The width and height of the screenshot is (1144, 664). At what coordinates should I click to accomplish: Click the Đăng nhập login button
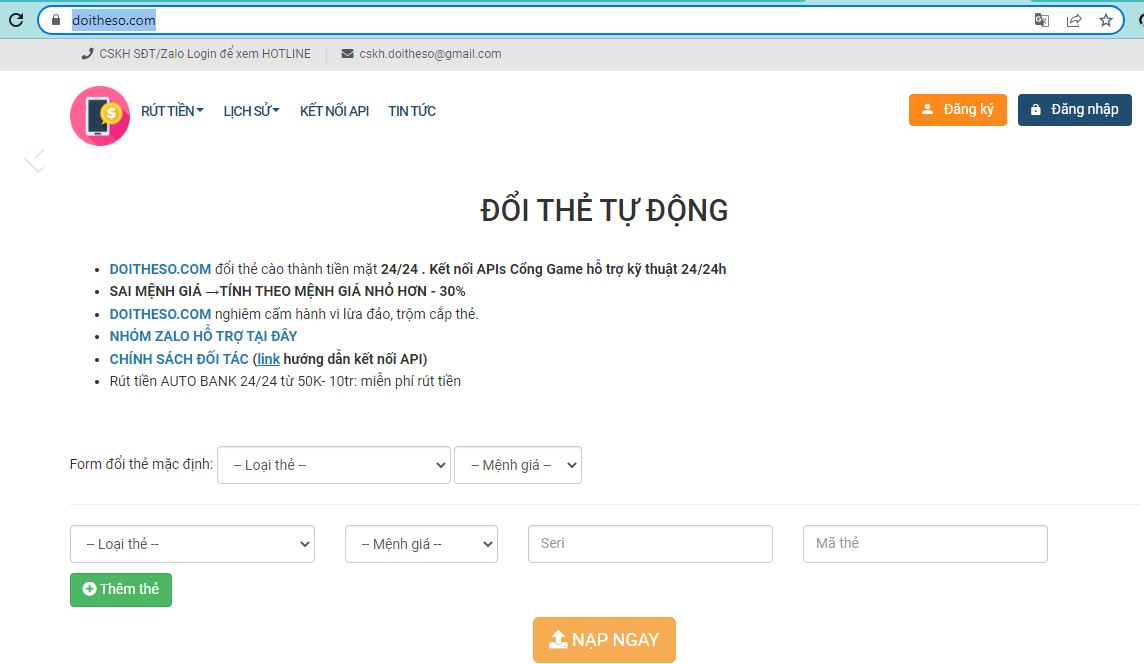(x=1075, y=109)
